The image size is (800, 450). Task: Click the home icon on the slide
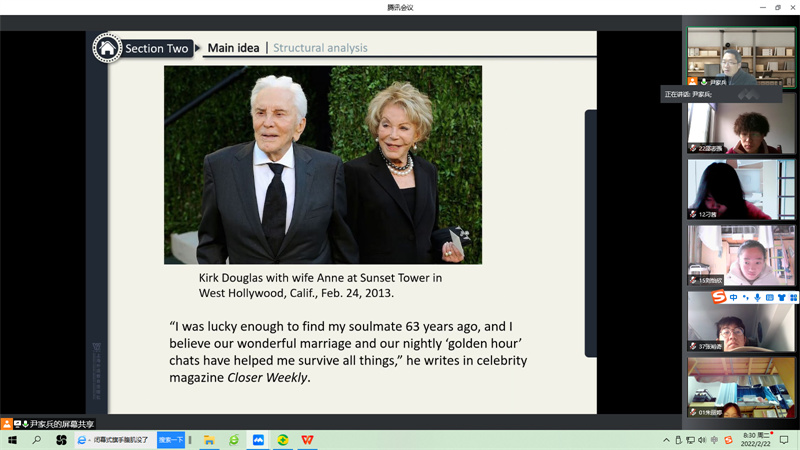(107, 48)
